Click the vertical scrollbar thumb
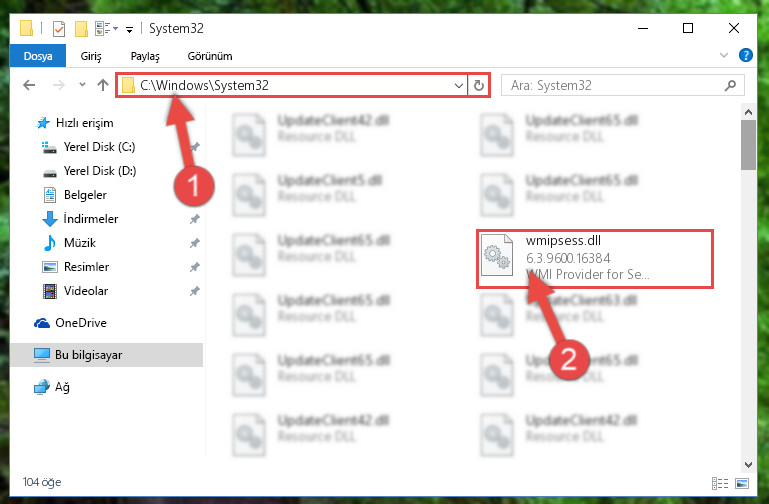 [x=748, y=145]
